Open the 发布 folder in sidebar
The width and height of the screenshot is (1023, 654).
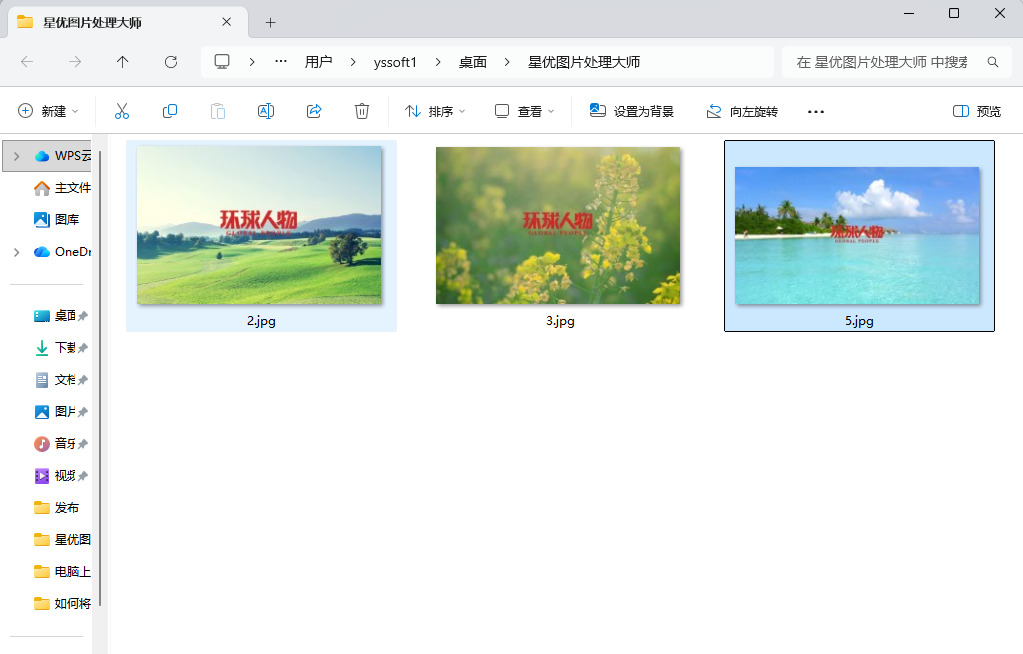(56, 508)
